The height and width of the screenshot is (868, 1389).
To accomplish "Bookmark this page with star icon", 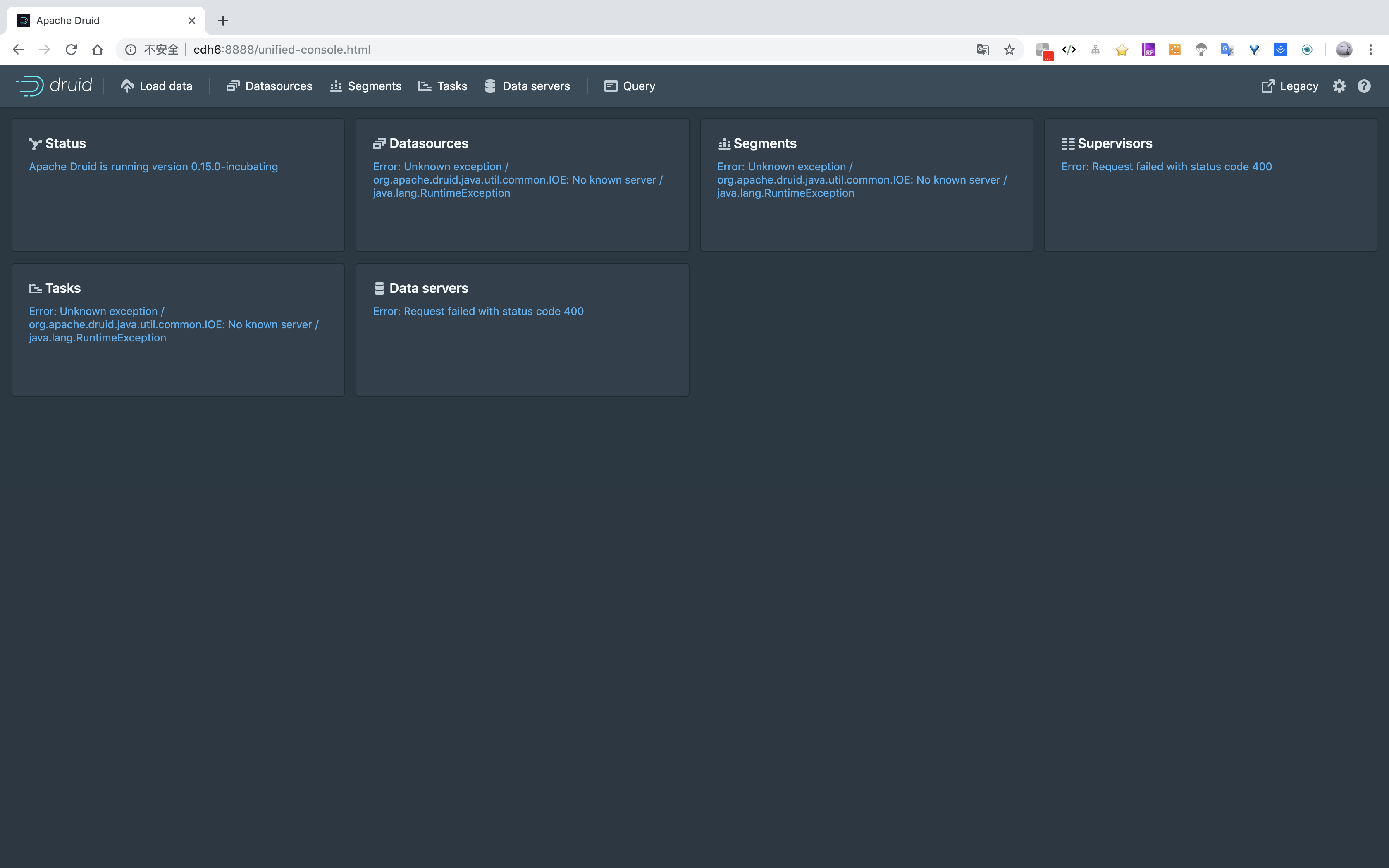I will pyautogui.click(x=1009, y=50).
